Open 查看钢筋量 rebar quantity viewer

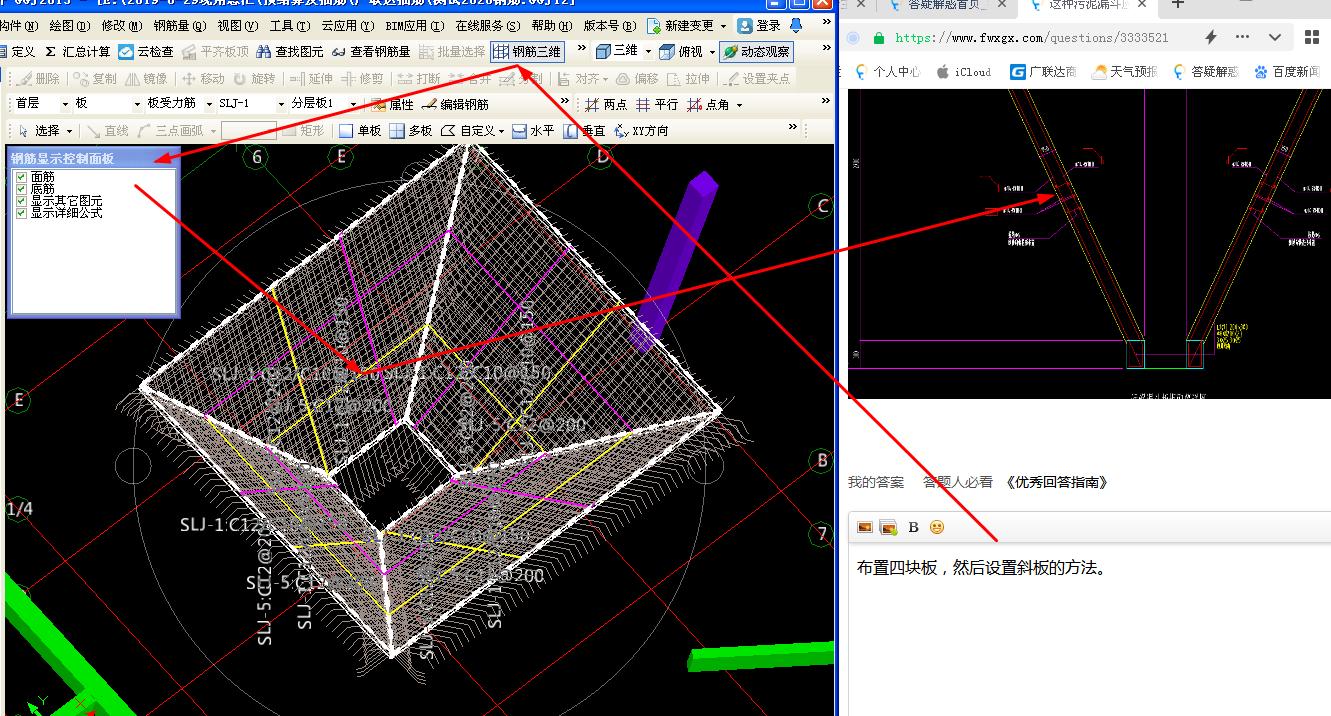click(x=371, y=51)
